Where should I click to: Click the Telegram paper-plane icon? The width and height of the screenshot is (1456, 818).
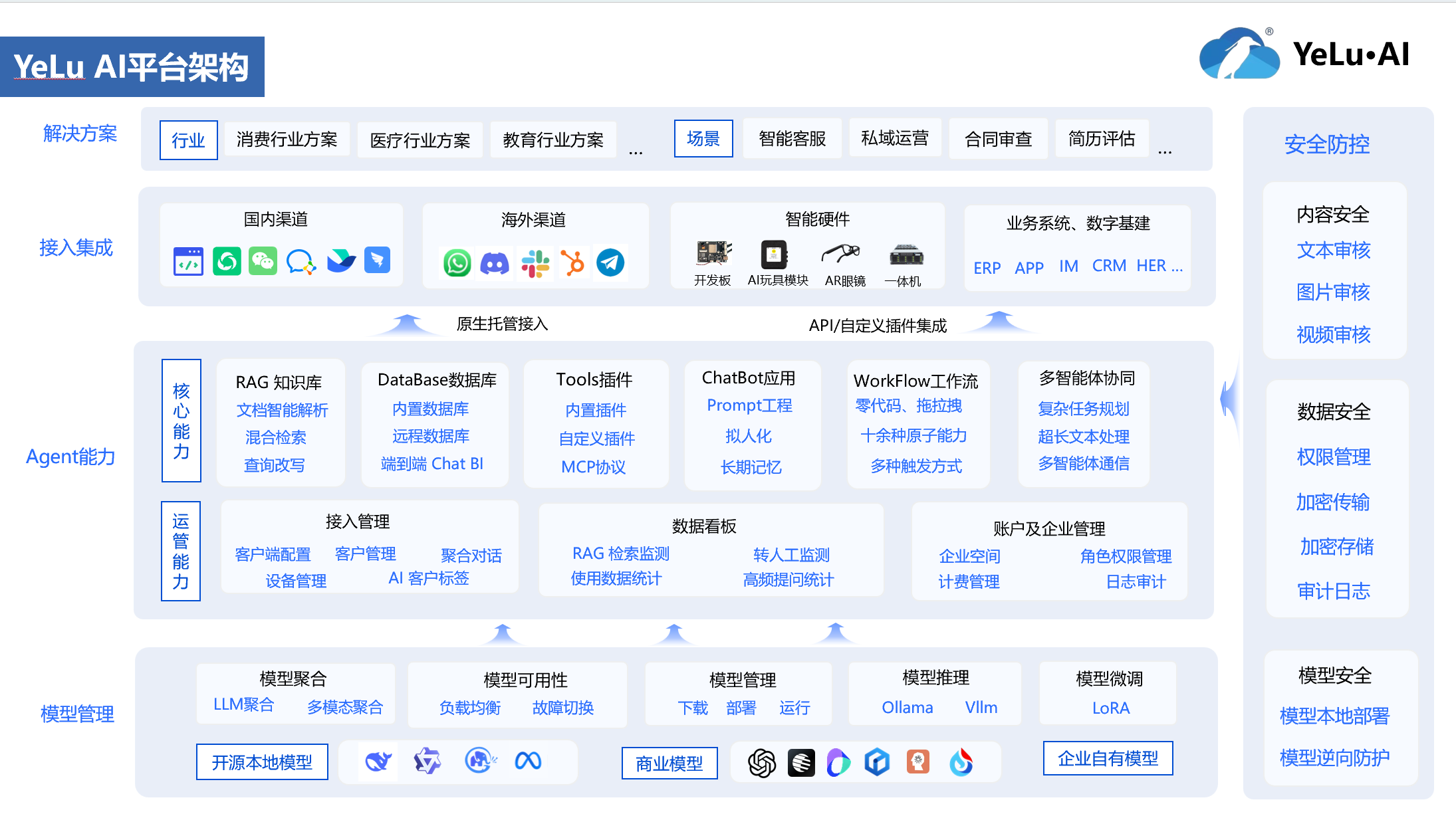(610, 263)
